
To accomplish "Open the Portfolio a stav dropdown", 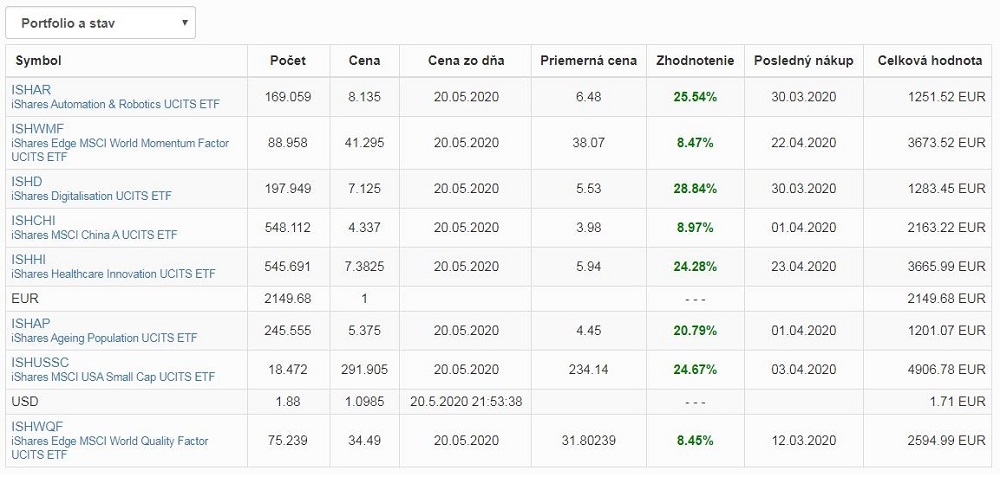I will pos(101,22).
